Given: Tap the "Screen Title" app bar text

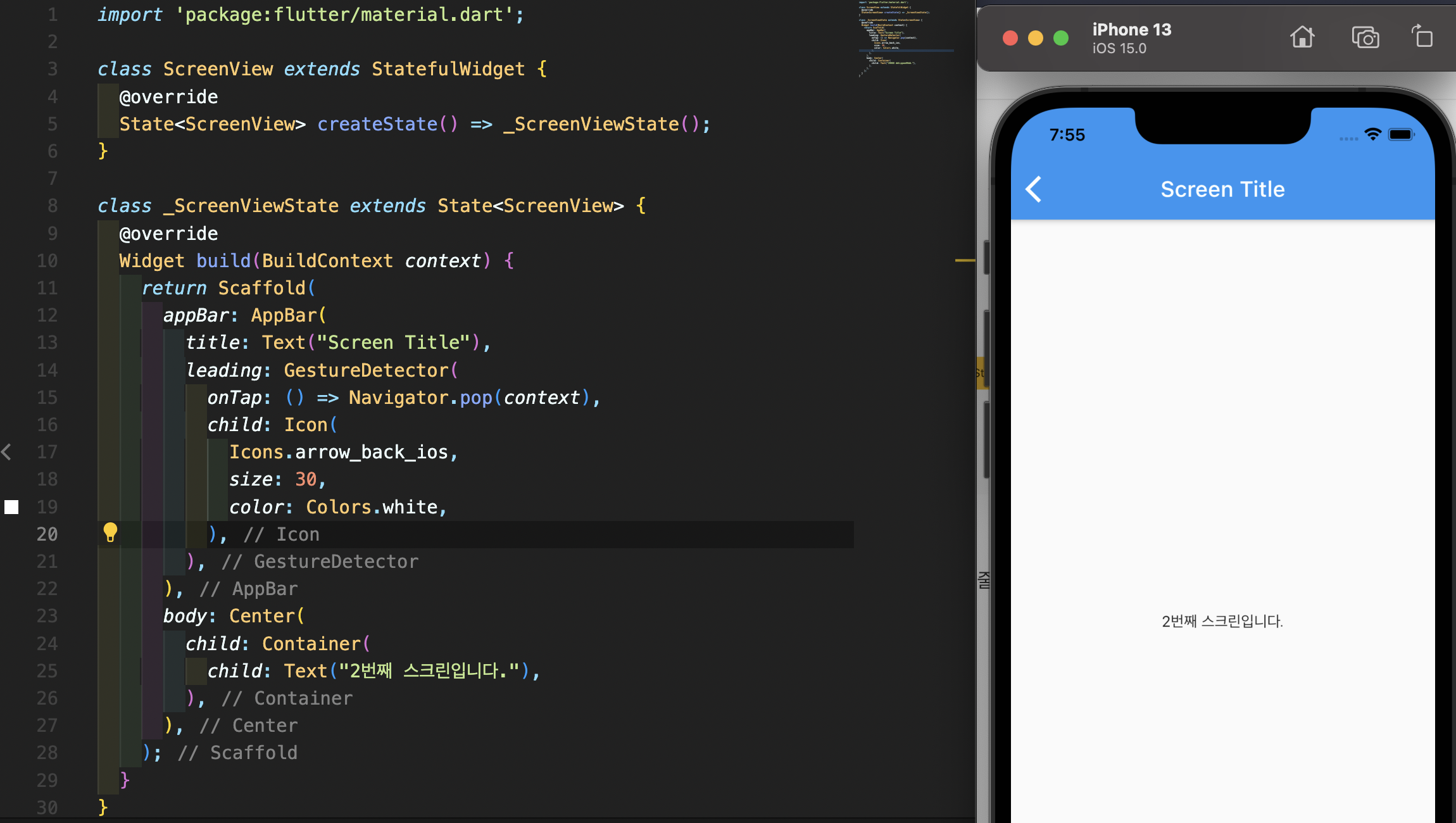Looking at the screenshot, I should click(1222, 189).
